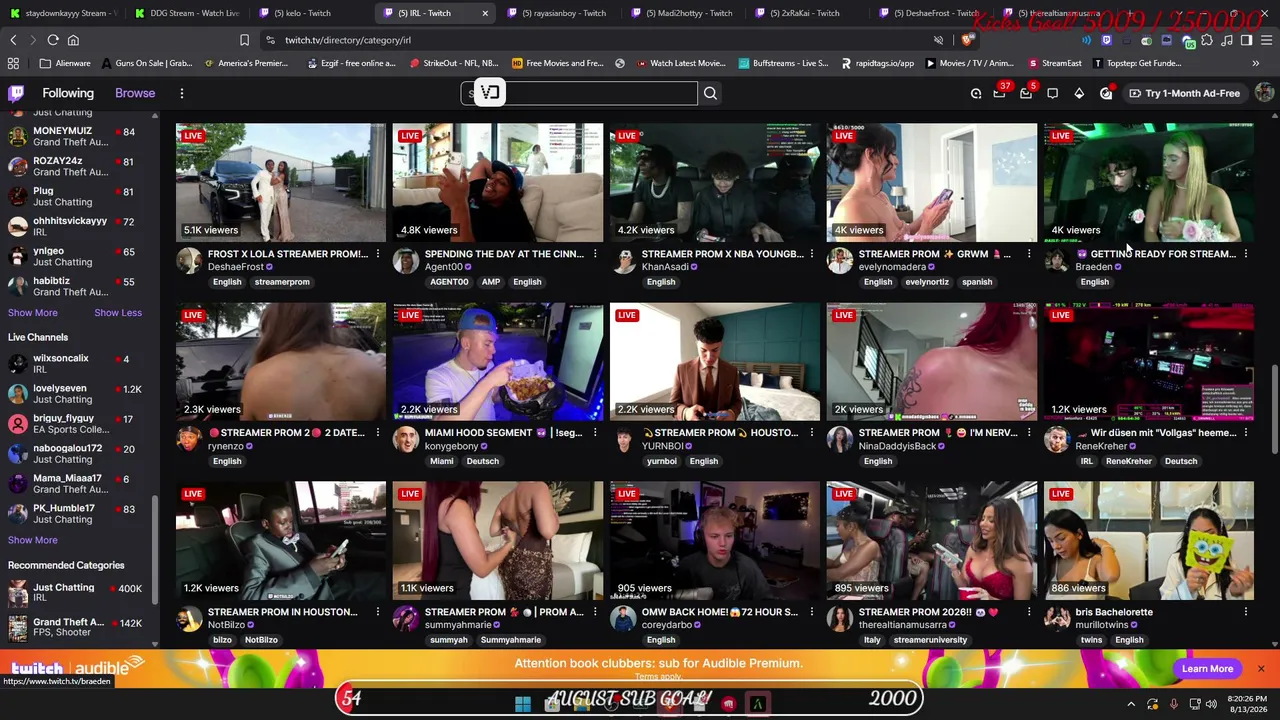
Task: Open the user profile avatar menu
Action: (x=1264, y=93)
